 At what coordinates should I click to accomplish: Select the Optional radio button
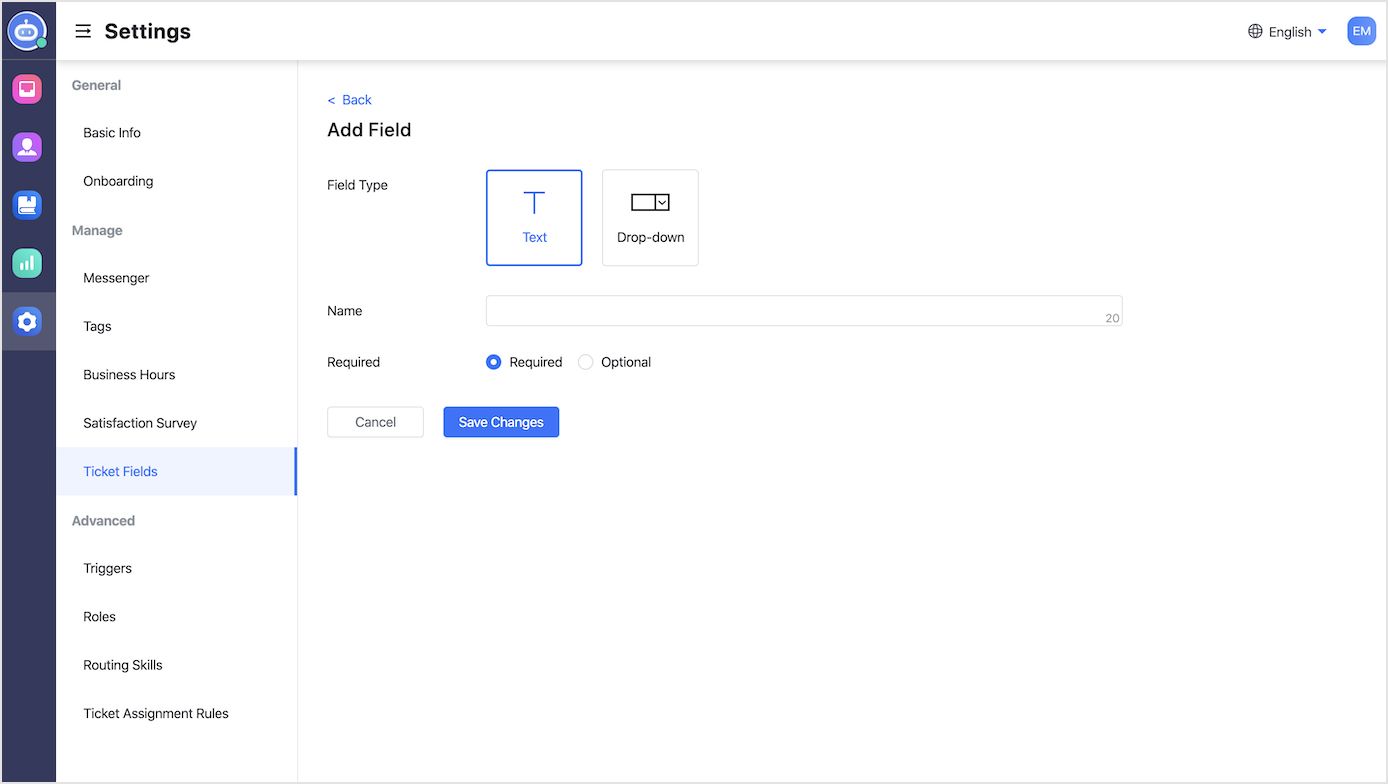tap(584, 362)
